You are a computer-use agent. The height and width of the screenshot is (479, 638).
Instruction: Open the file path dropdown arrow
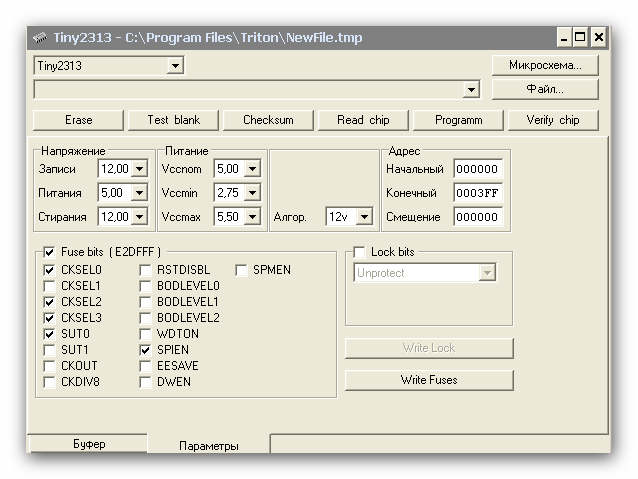click(472, 90)
